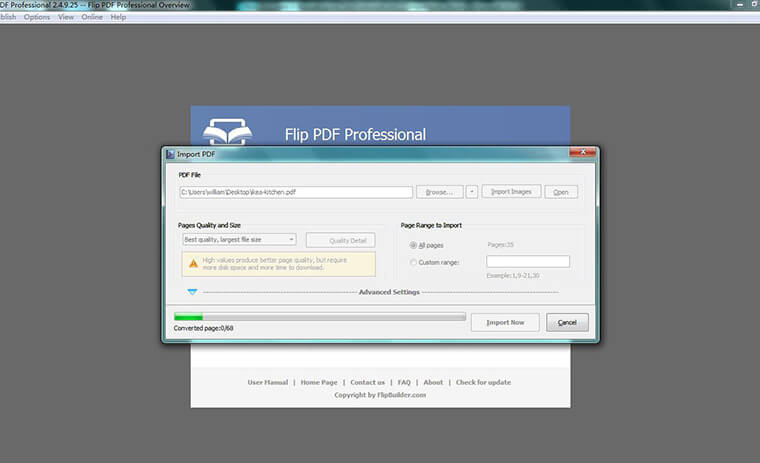The width and height of the screenshot is (760, 463).
Task: Select the Custom range radio button
Action: tap(413, 262)
